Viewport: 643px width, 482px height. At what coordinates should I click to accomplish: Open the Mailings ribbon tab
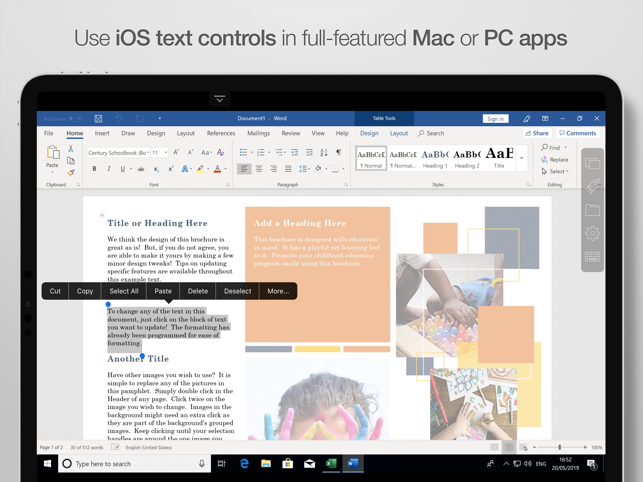[x=258, y=133]
